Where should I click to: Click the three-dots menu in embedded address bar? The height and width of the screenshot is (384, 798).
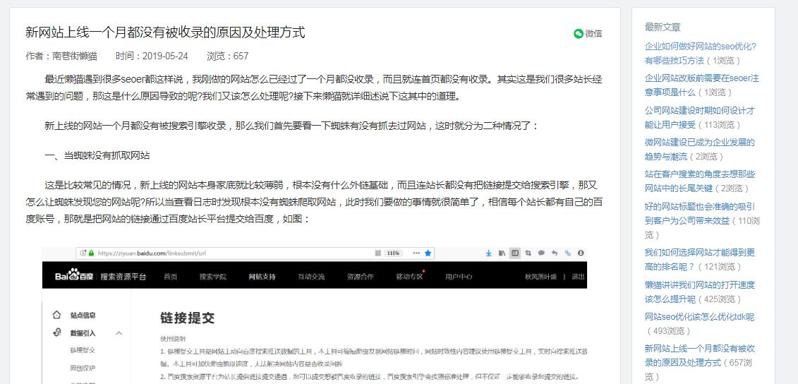(x=416, y=253)
